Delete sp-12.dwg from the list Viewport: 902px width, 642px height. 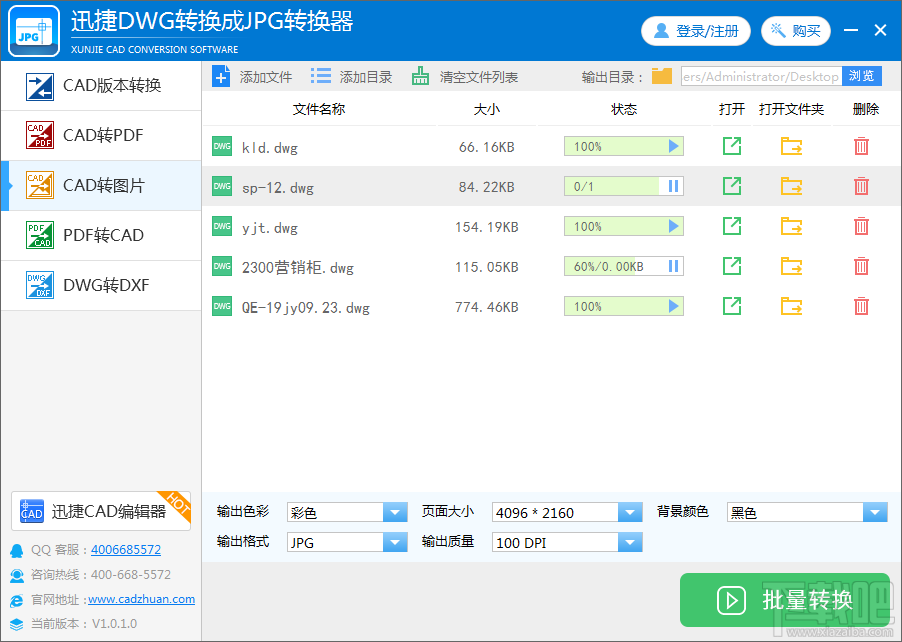pos(861,186)
